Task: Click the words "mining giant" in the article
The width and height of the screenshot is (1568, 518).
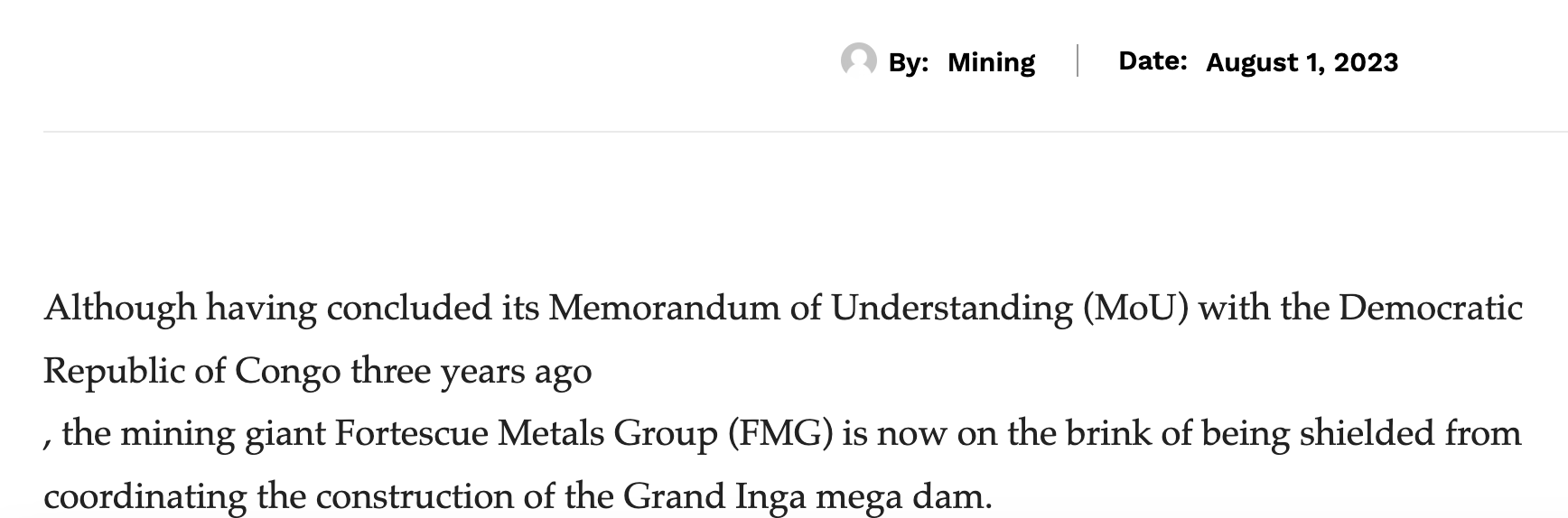Action: pyautogui.click(x=223, y=435)
